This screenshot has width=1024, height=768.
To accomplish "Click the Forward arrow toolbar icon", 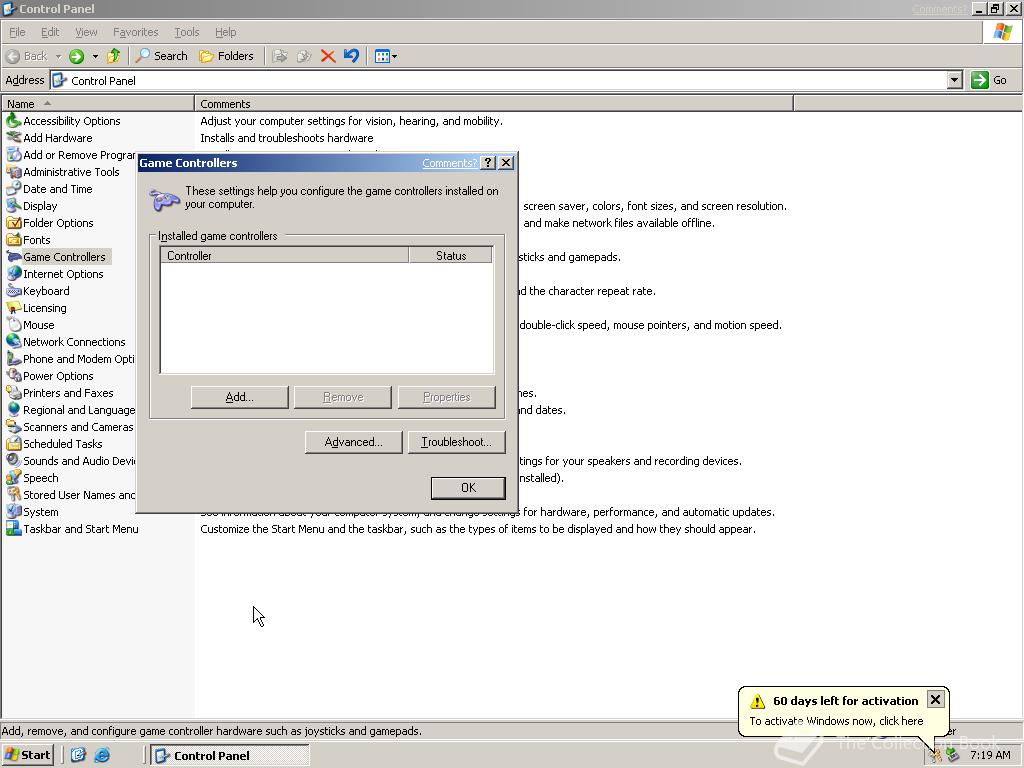I will pyautogui.click(x=76, y=56).
